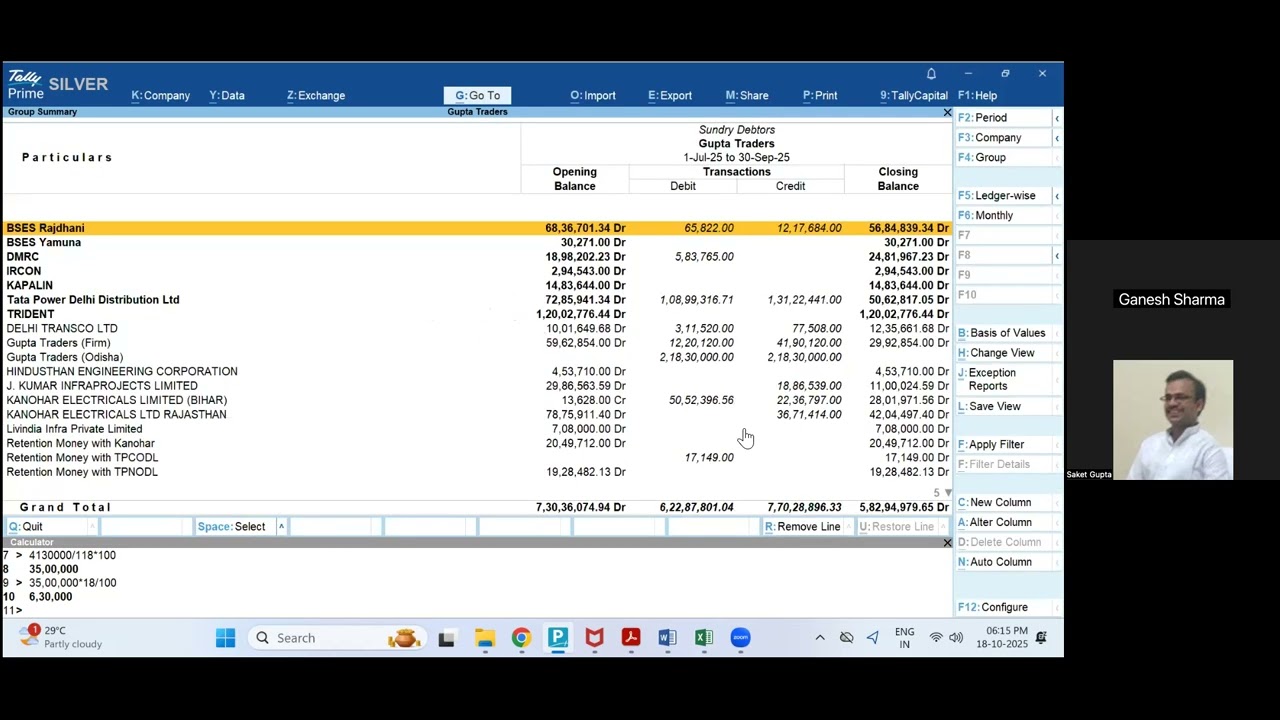Show hidden system tray icons
Screen dimensions: 1280x720
820,638
